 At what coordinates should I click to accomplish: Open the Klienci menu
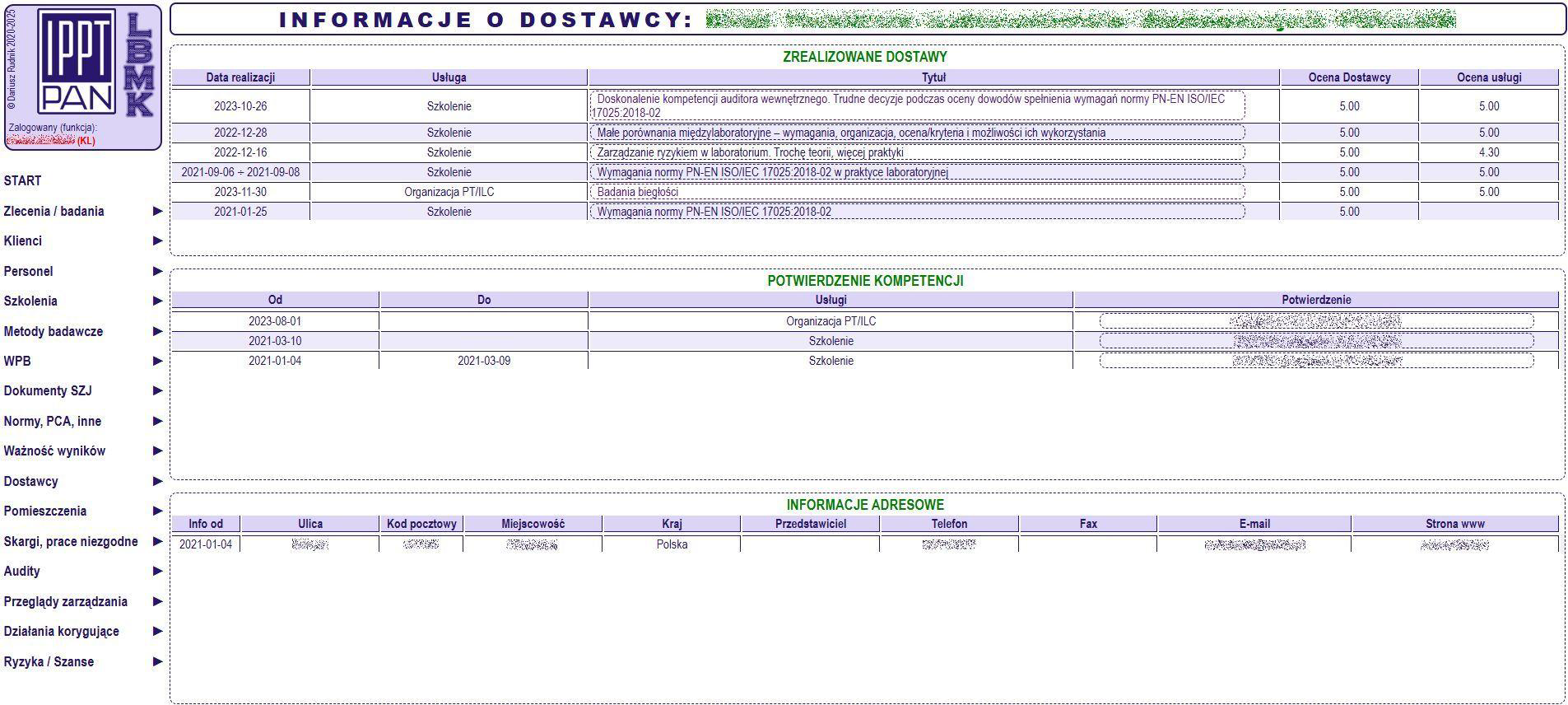[22, 241]
